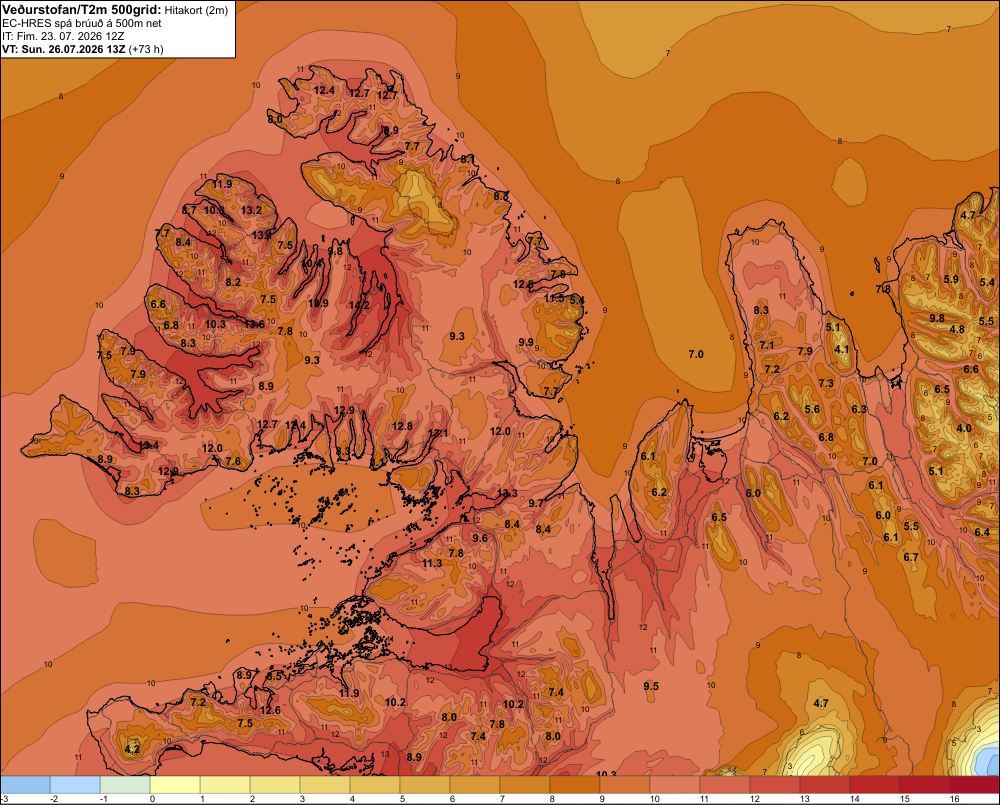Select the 4.0 temperature label
The image size is (1000, 805).
point(964,428)
